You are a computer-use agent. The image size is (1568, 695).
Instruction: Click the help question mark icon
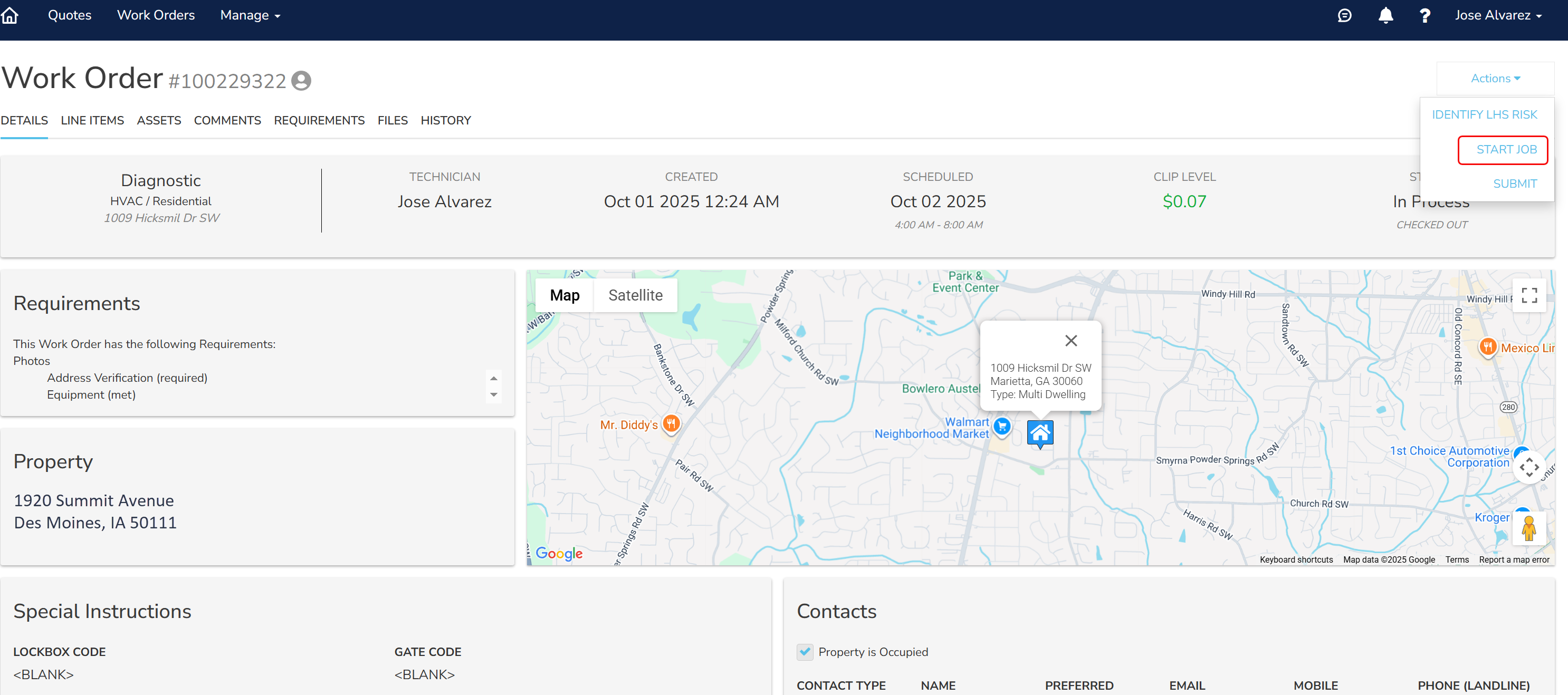click(1424, 16)
